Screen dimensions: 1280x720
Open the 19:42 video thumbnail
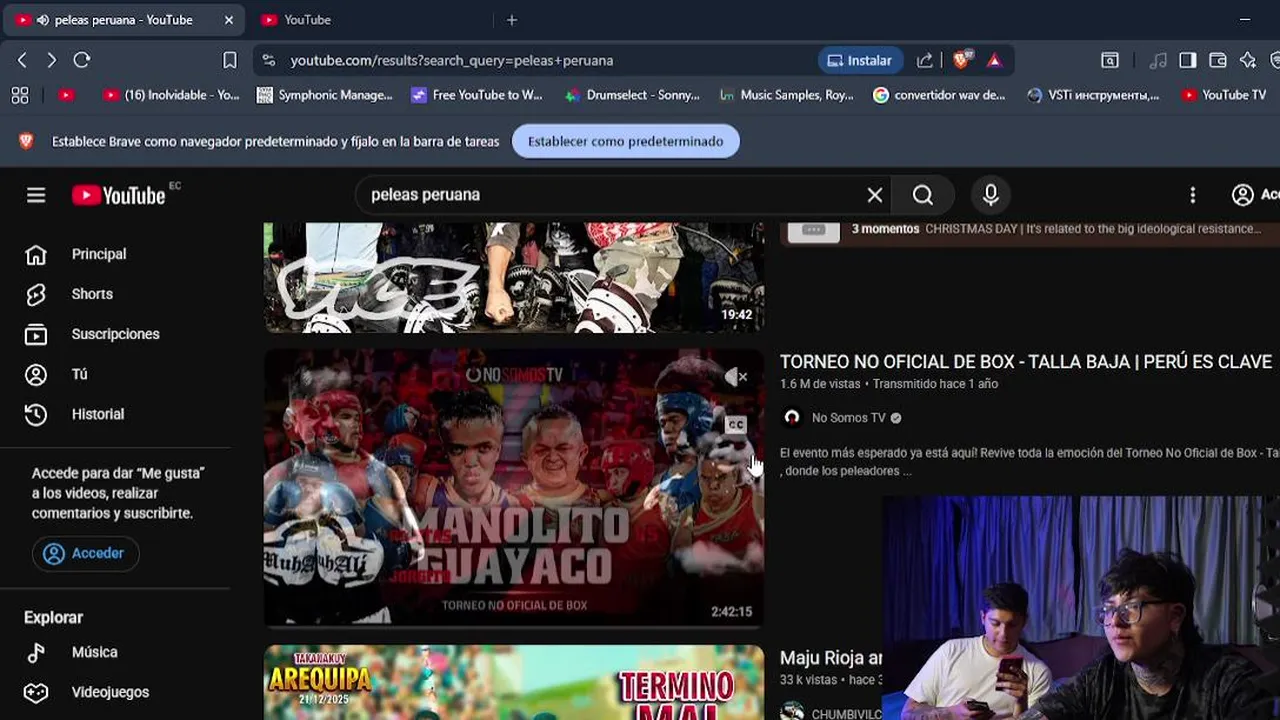[514, 277]
